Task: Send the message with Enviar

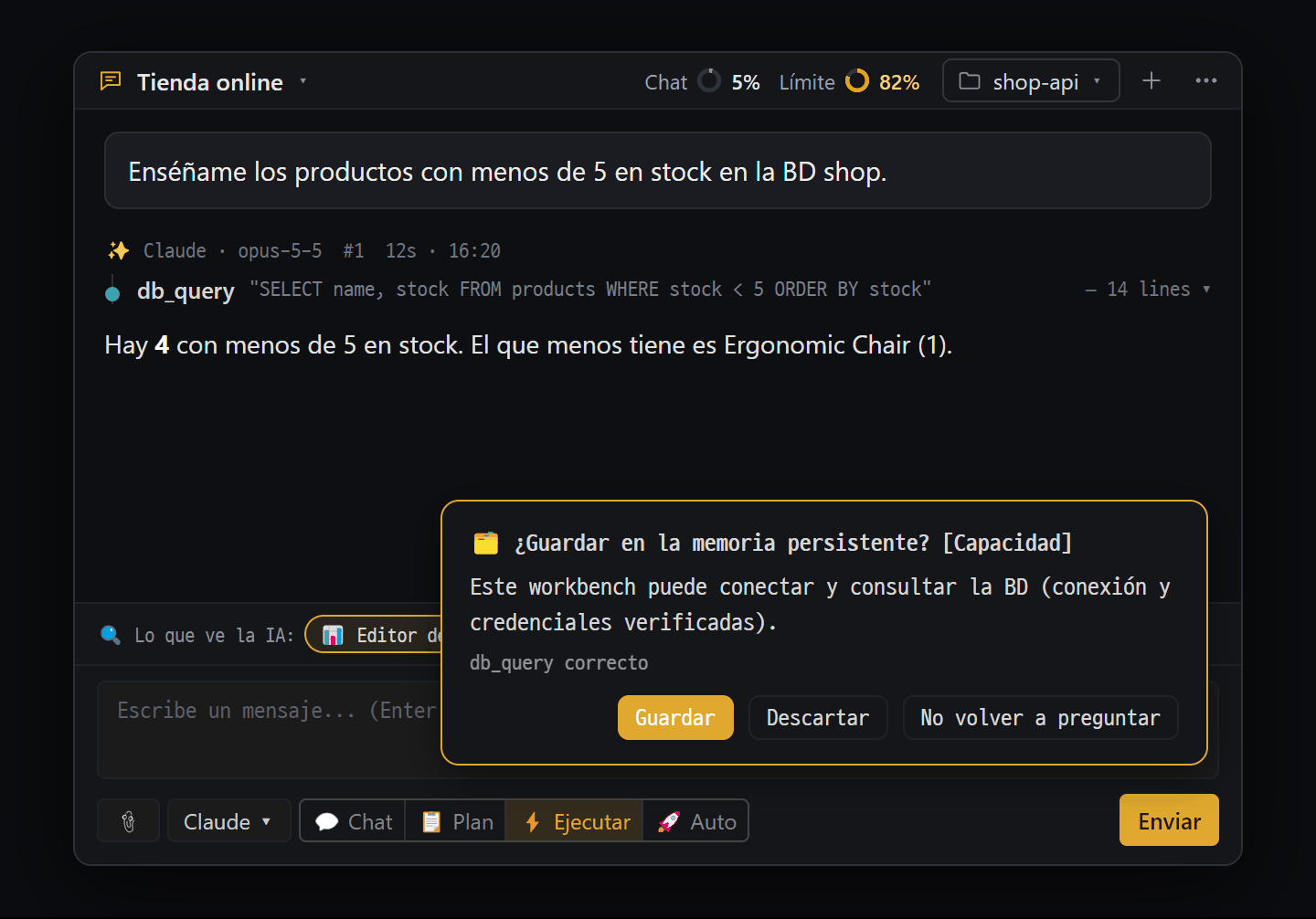Action: pyautogui.click(x=1169, y=820)
